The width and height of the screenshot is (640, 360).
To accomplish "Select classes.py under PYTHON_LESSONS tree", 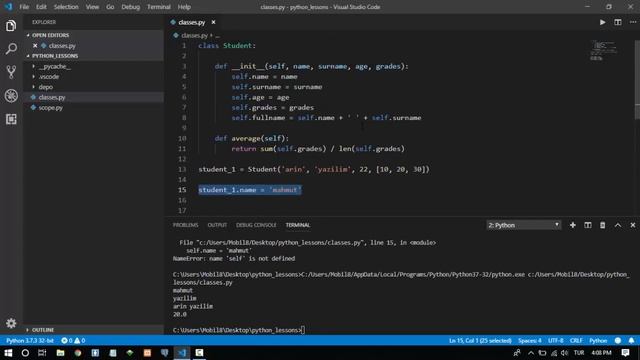I will tap(52, 98).
